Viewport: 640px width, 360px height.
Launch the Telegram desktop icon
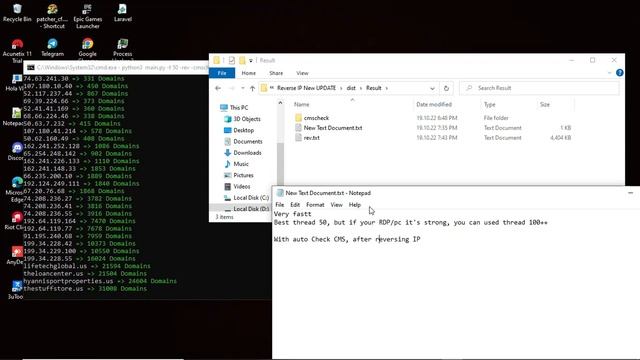52,48
